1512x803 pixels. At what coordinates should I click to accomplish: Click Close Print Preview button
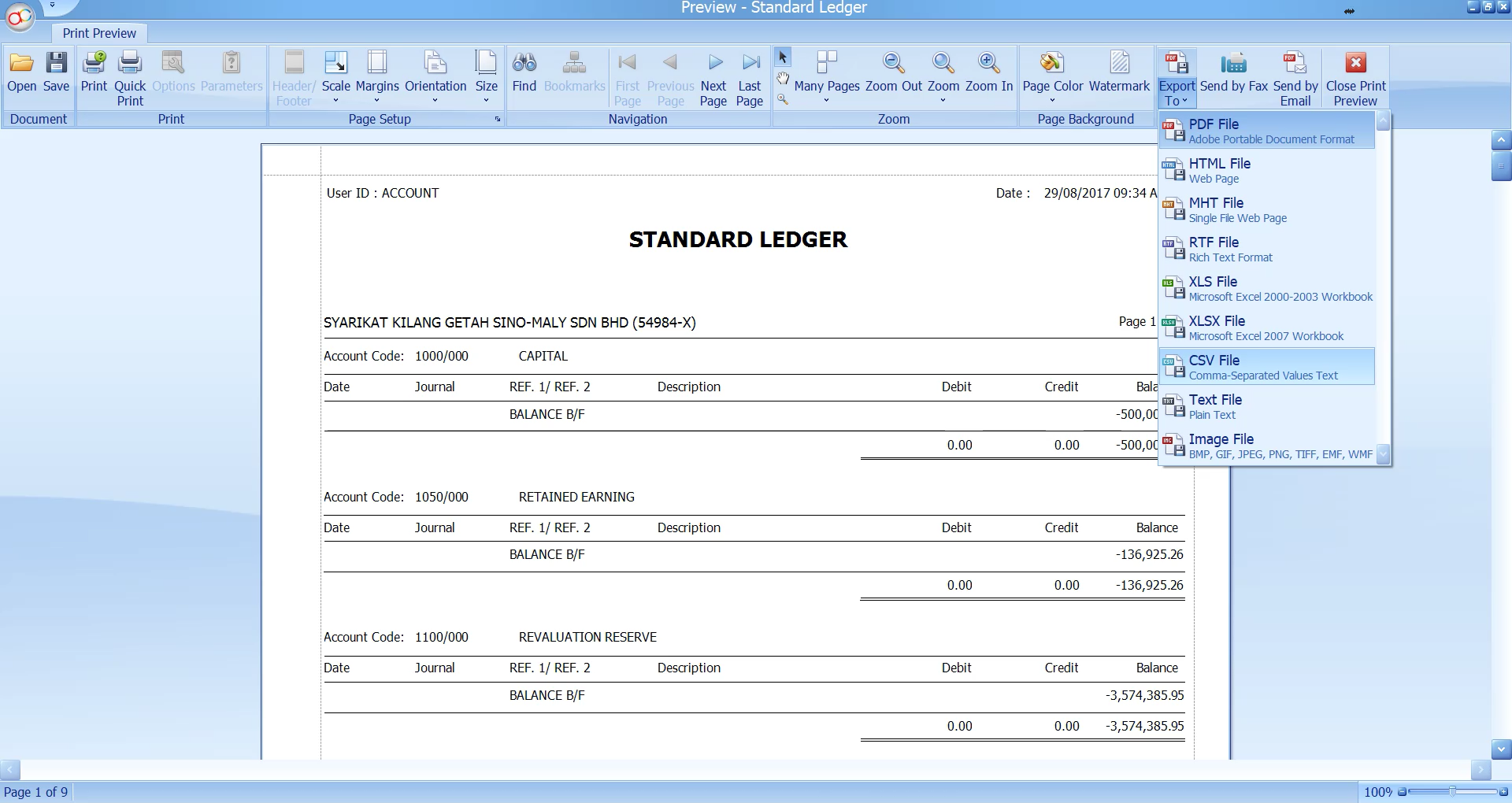(1355, 77)
